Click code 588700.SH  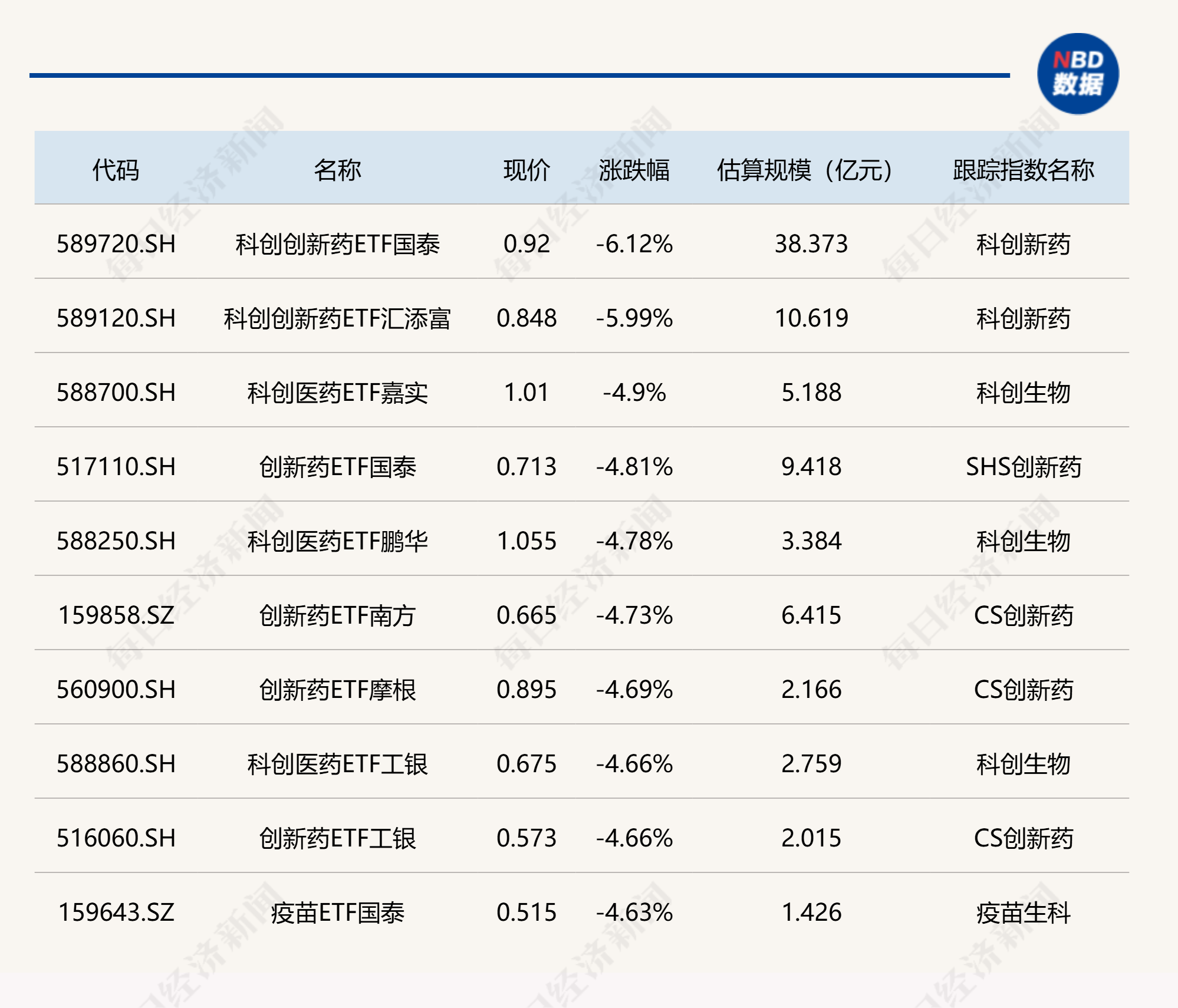(116, 392)
